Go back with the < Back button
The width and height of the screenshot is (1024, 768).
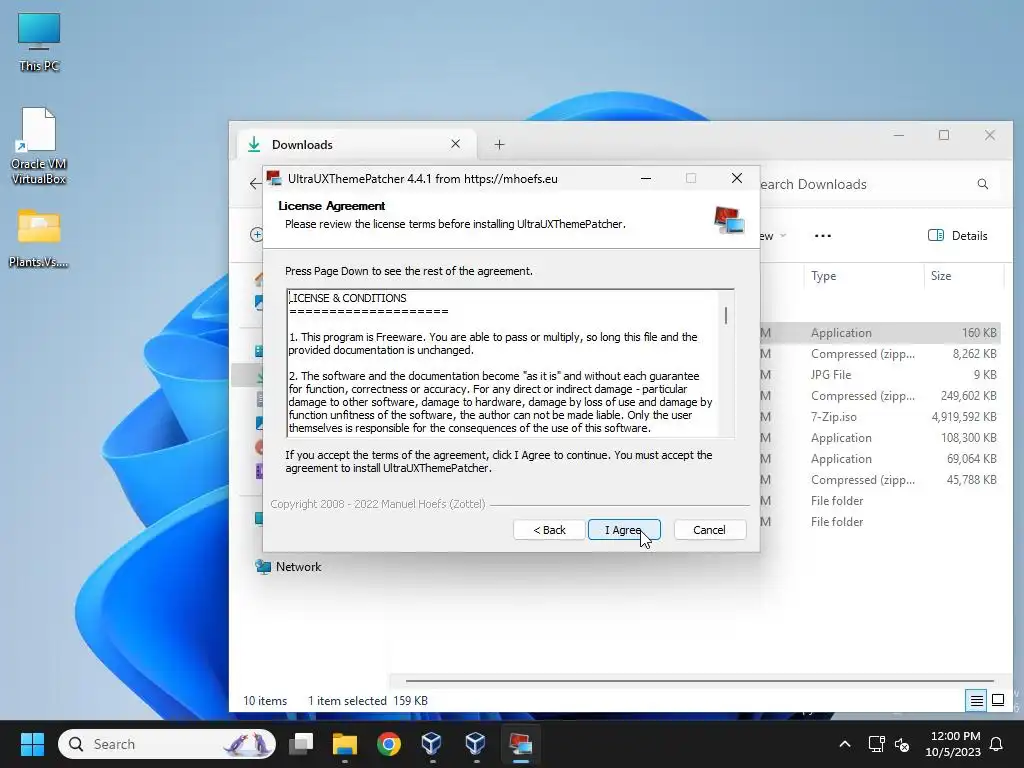coord(549,530)
